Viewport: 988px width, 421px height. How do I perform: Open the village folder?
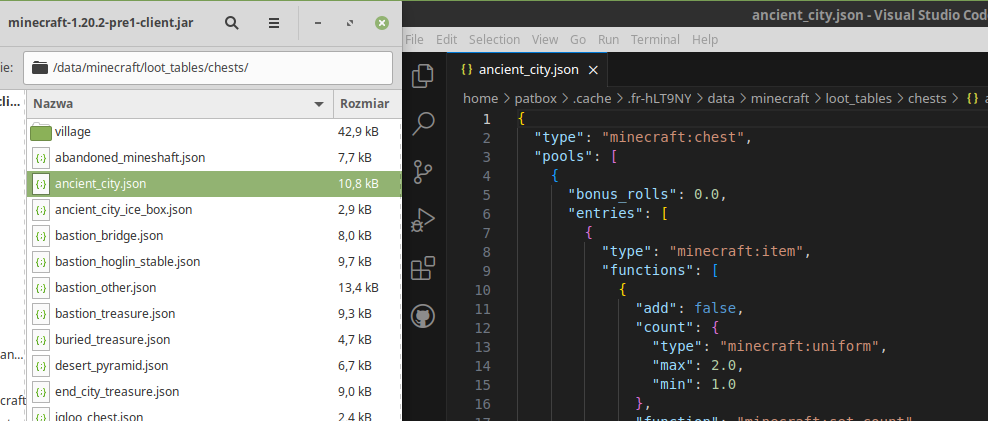coord(72,131)
